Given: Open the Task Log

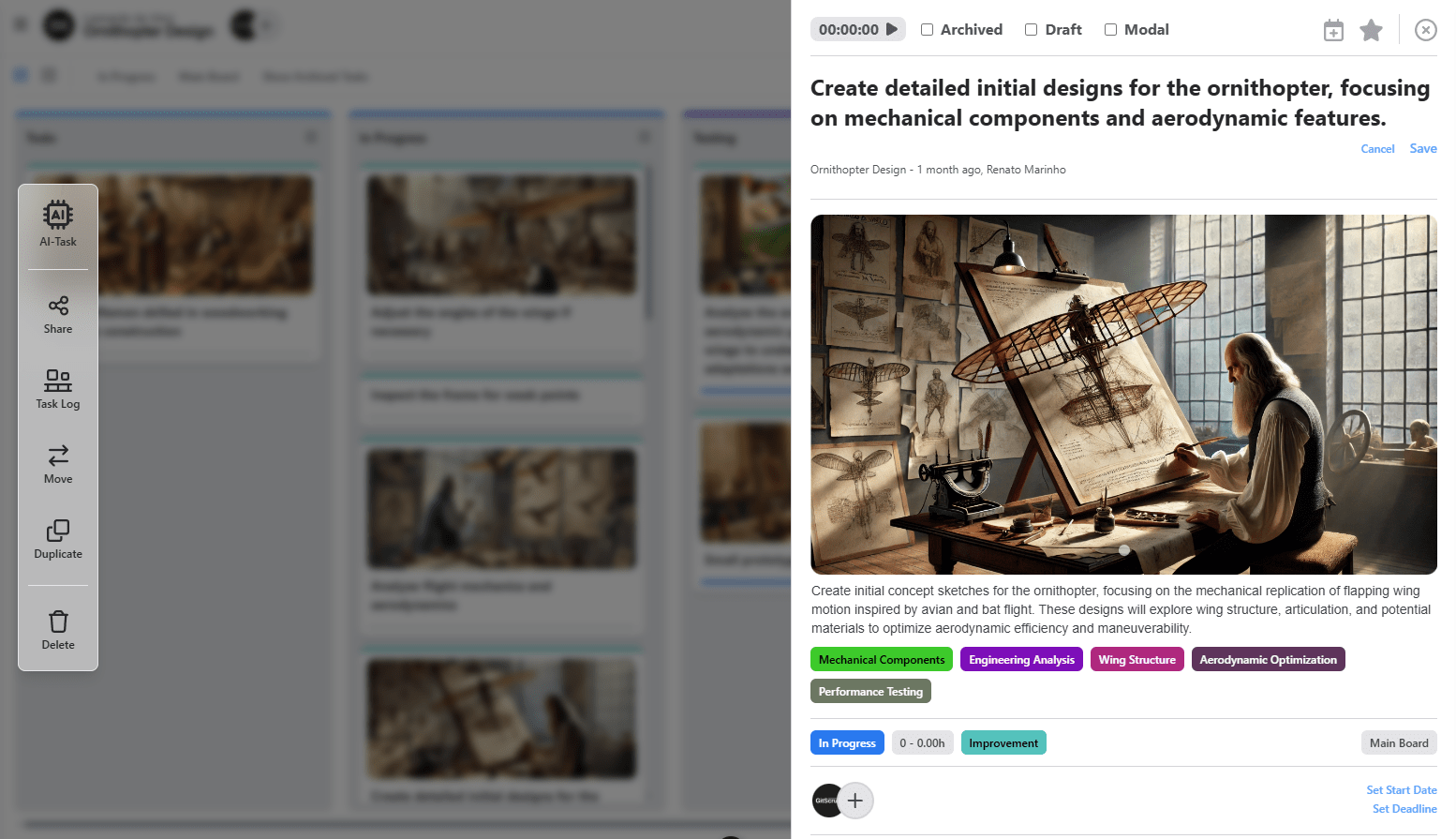Looking at the screenshot, I should 58,389.
